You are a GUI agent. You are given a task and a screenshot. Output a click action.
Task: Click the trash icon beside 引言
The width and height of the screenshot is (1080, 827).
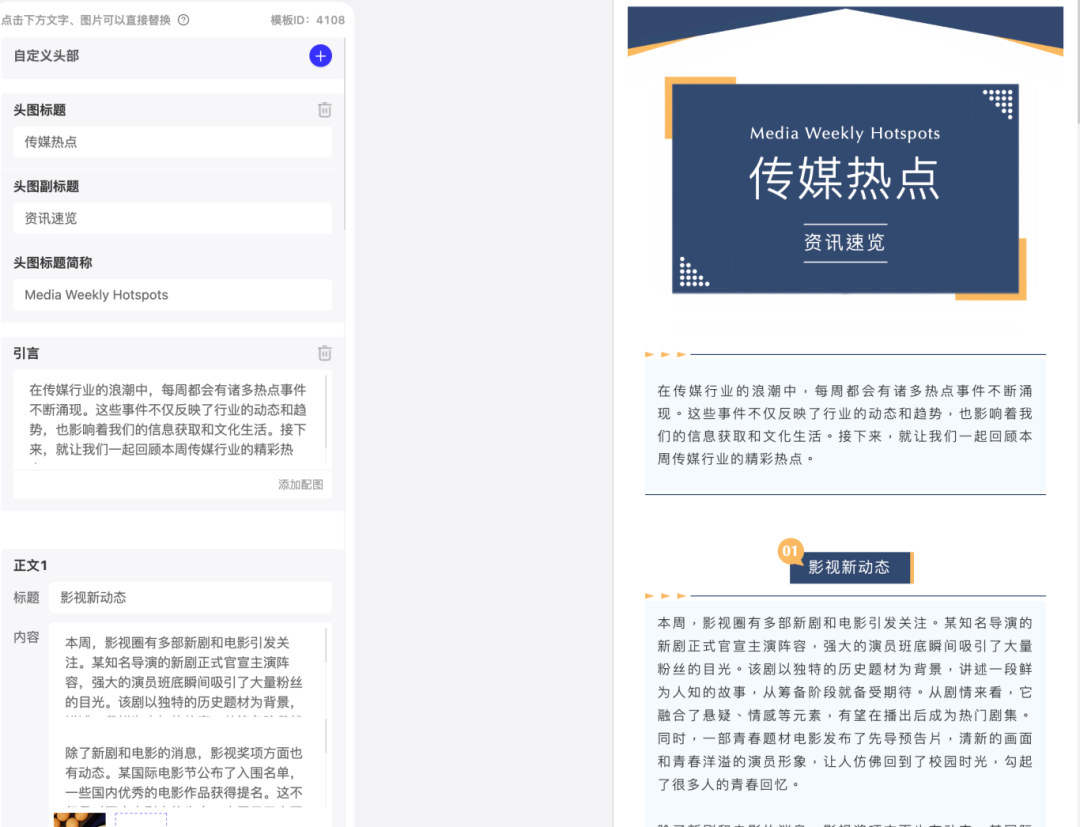coord(324,353)
